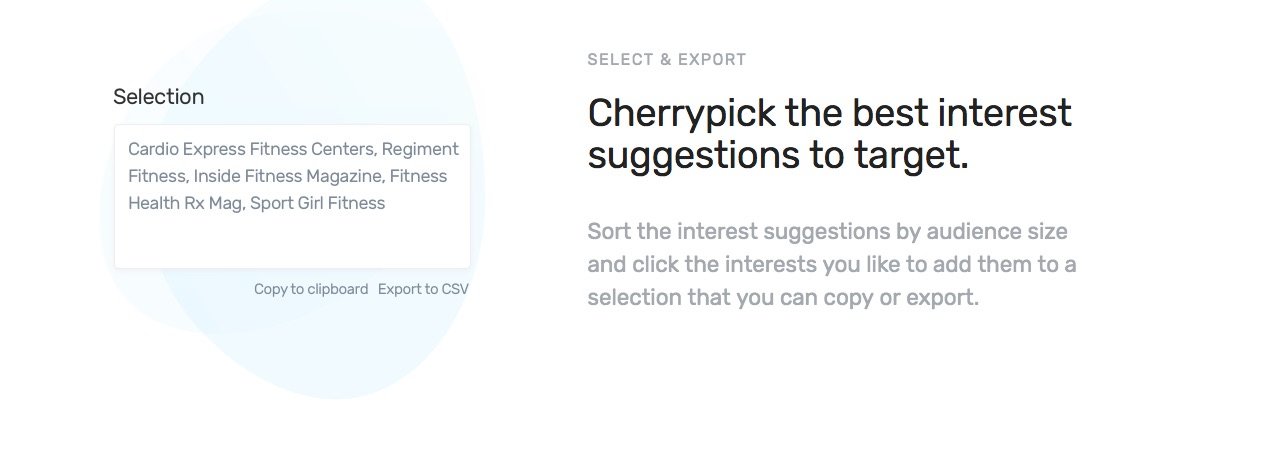Viewport: 1261px width, 458px height.
Task: Click the 'selection that you can copy' line
Action: 783,298
